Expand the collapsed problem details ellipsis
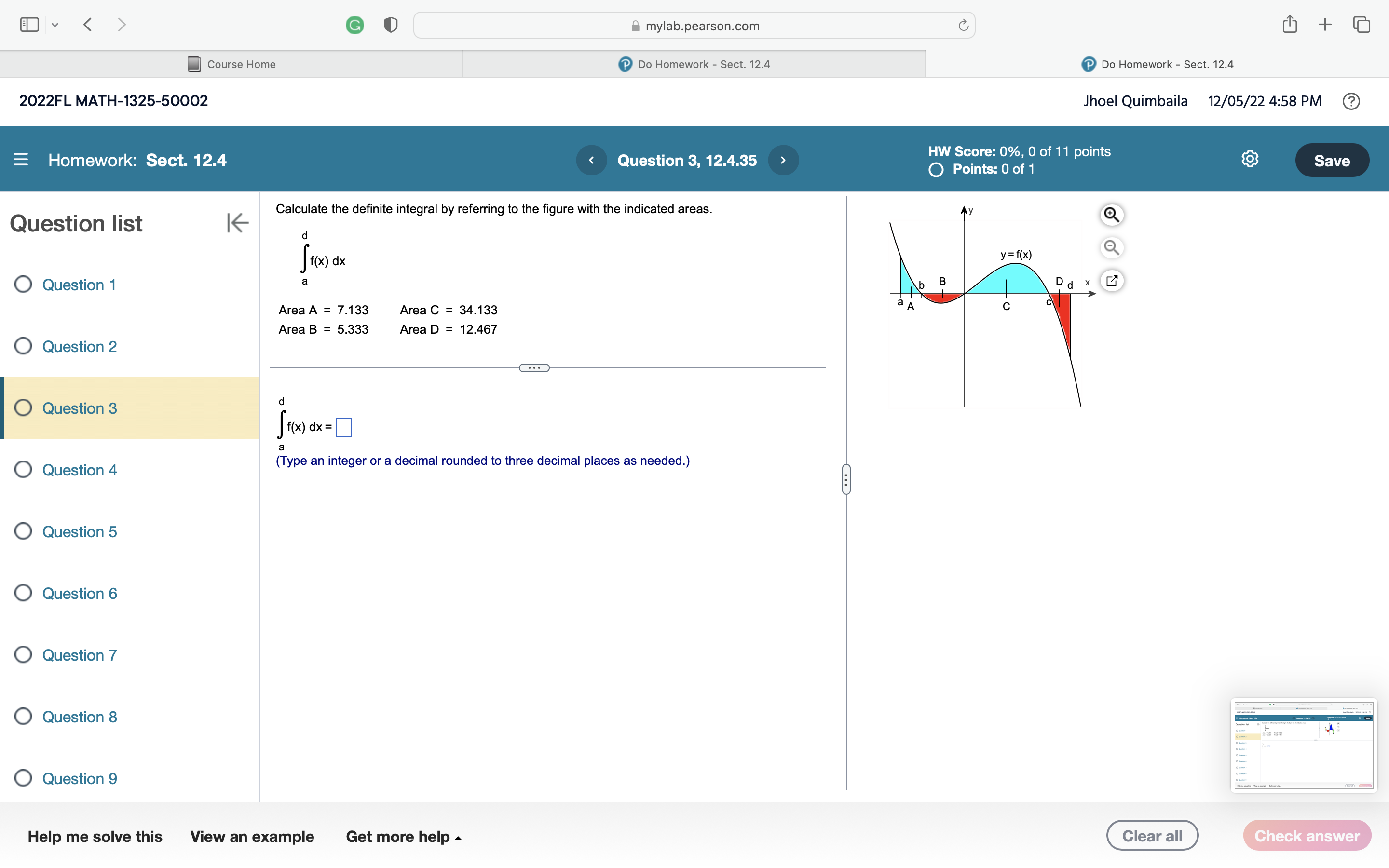Viewport: 1389px width, 868px height. pyautogui.click(x=534, y=368)
